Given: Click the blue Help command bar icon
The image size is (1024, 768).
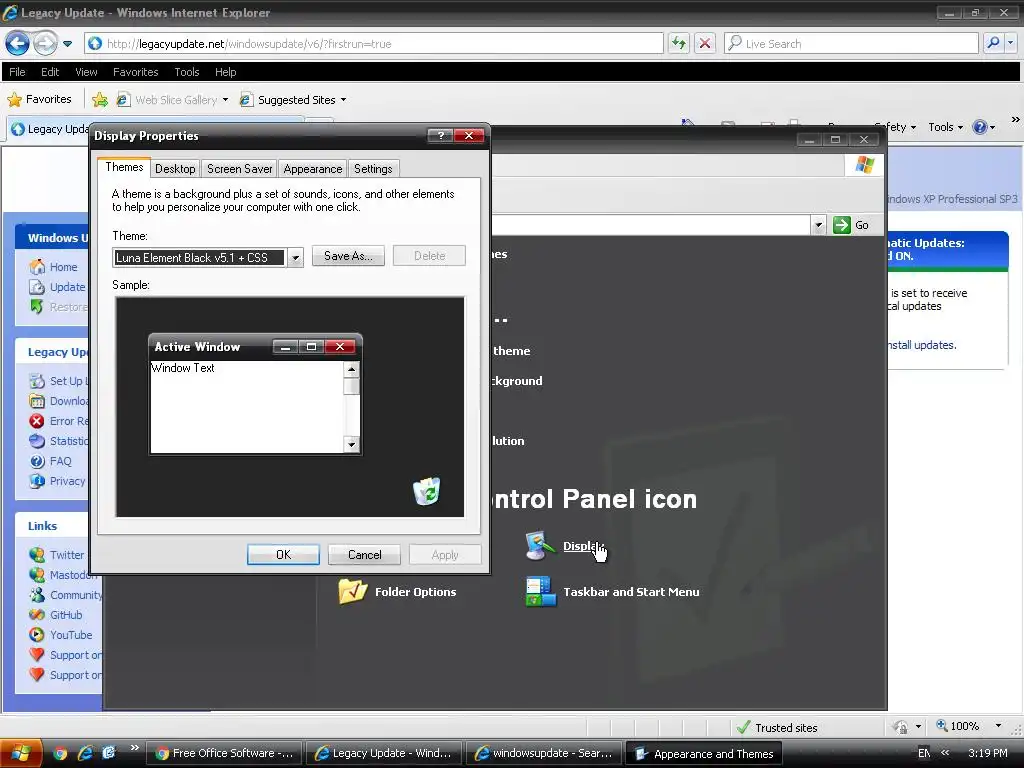Looking at the screenshot, I should [x=980, y=127].
